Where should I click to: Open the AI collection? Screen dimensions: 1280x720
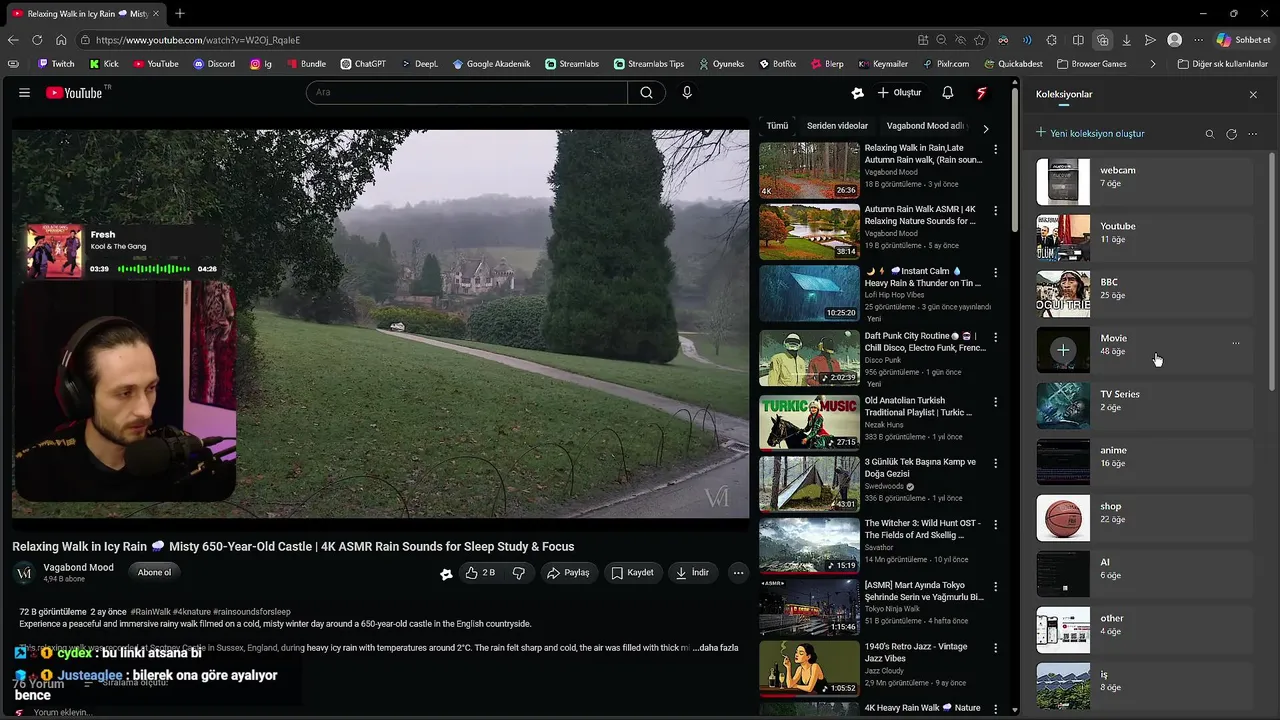coord(1144,574)
